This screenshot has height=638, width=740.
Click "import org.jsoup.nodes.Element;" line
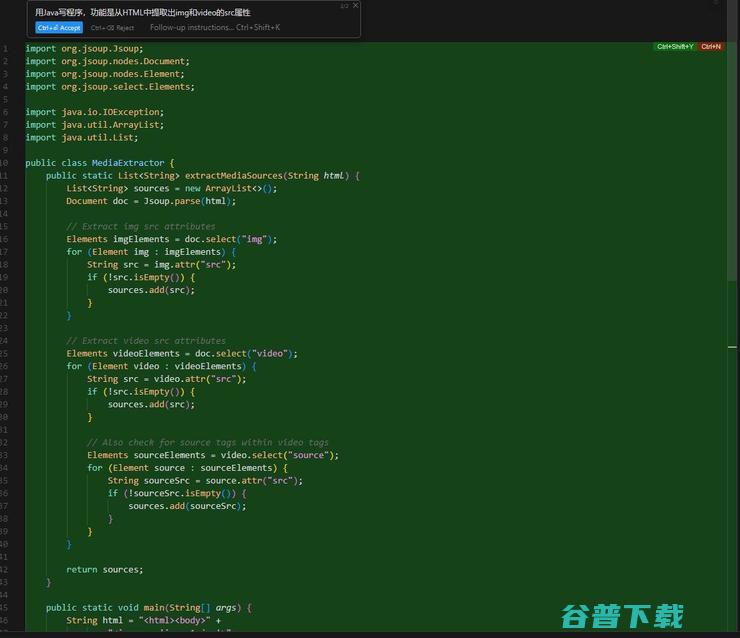tap(105, 74)
